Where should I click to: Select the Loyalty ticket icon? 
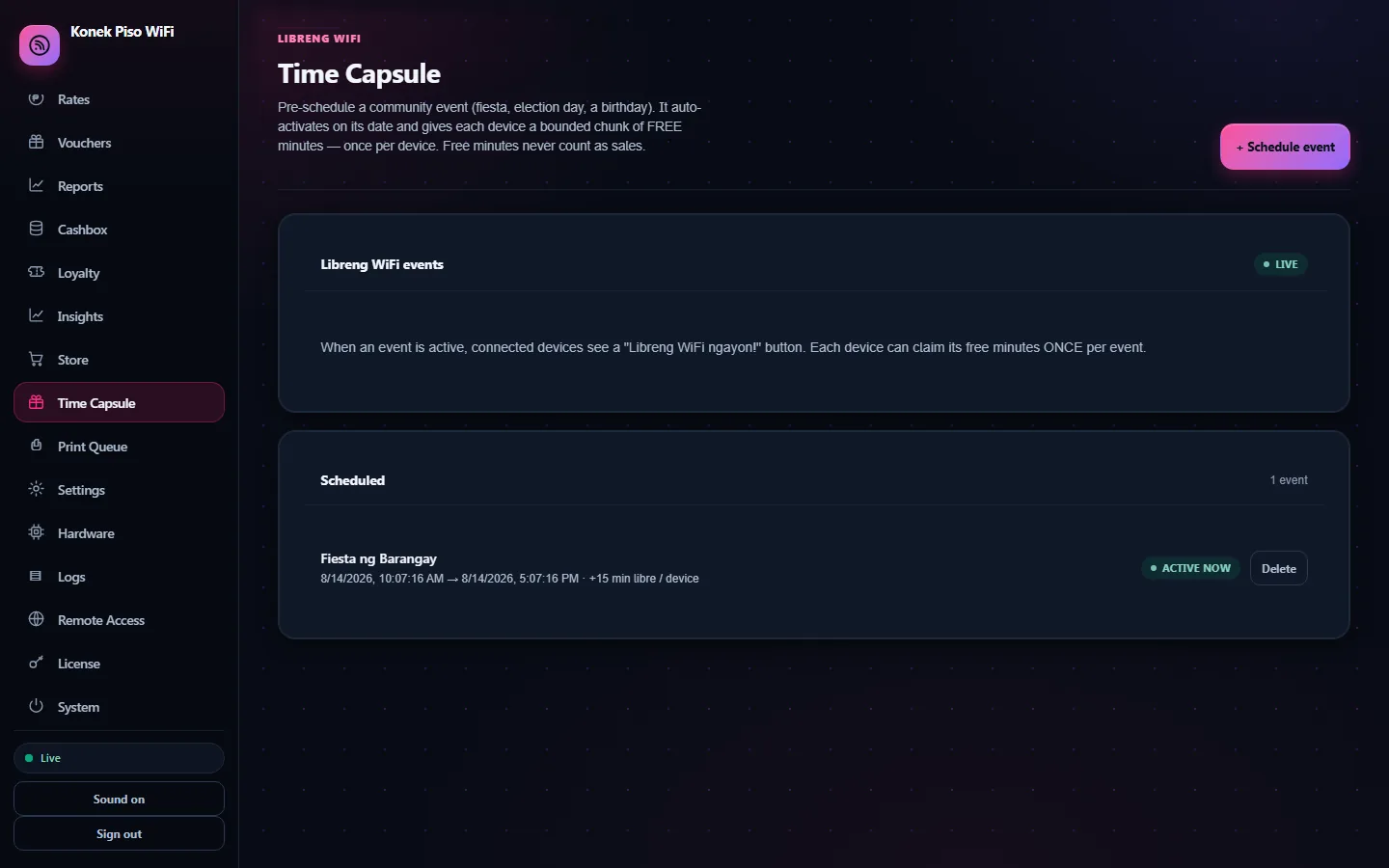[37, 272]
